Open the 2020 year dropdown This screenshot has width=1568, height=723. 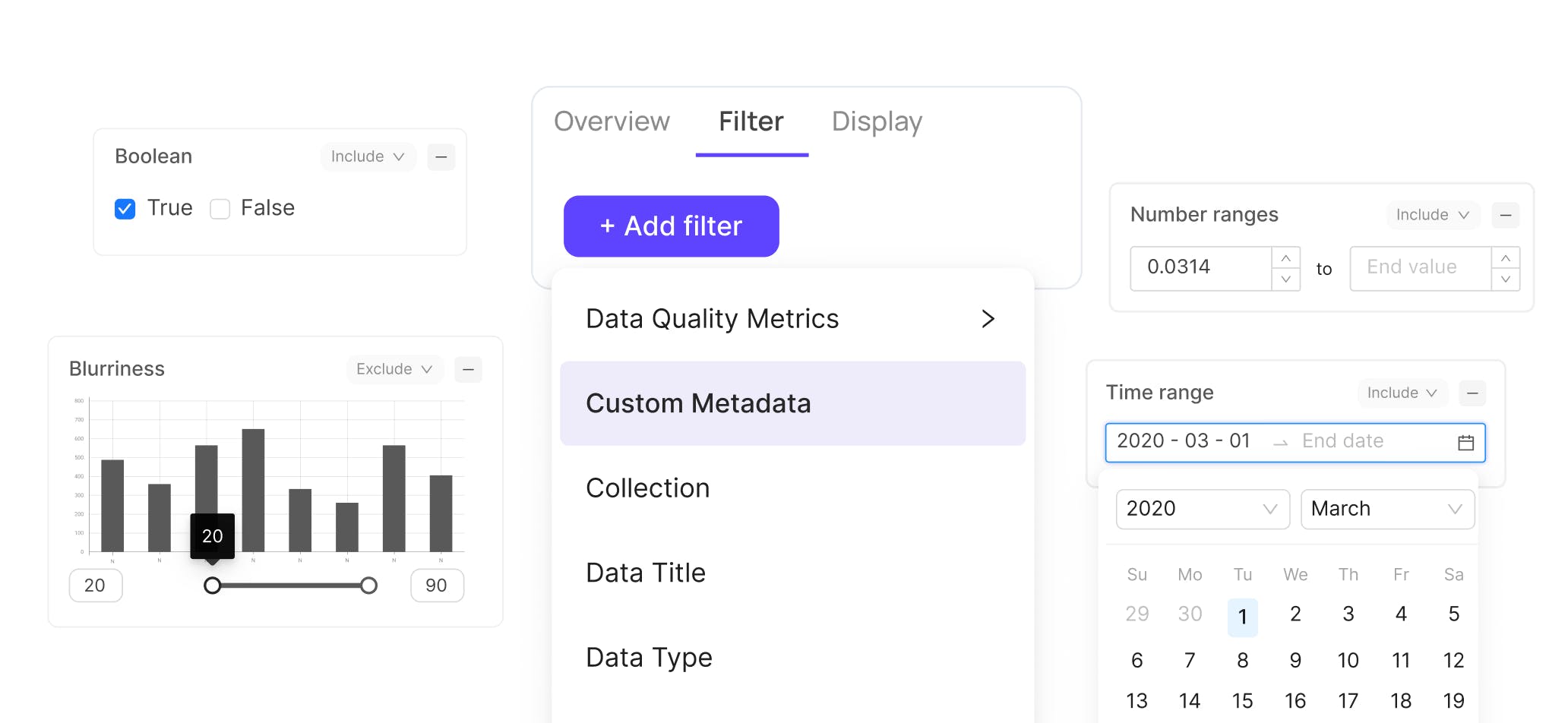coord(1202,509)
